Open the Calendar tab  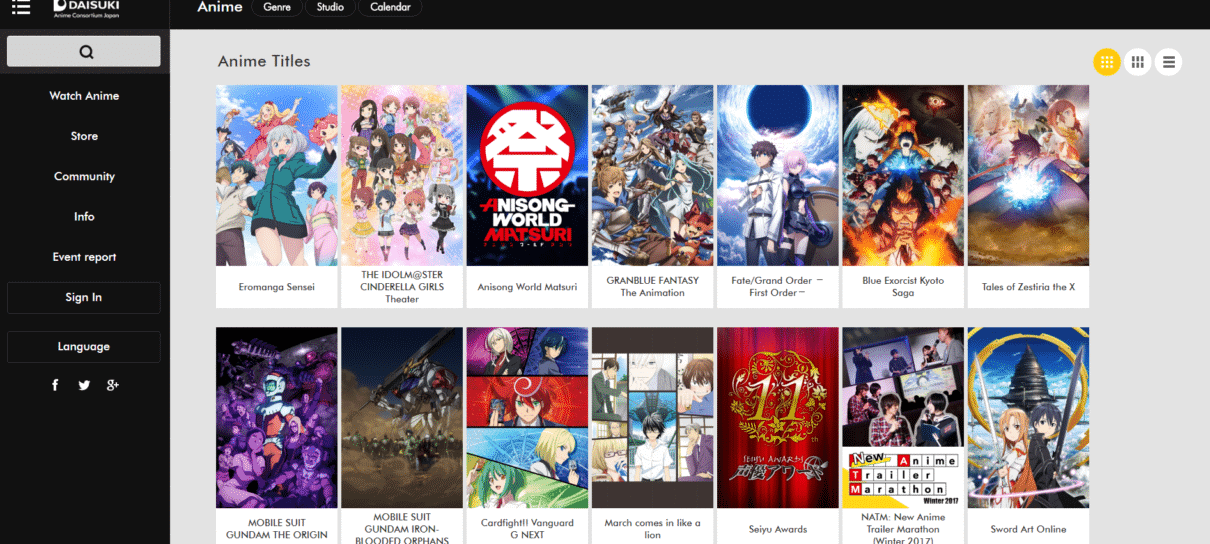point(389,7)
